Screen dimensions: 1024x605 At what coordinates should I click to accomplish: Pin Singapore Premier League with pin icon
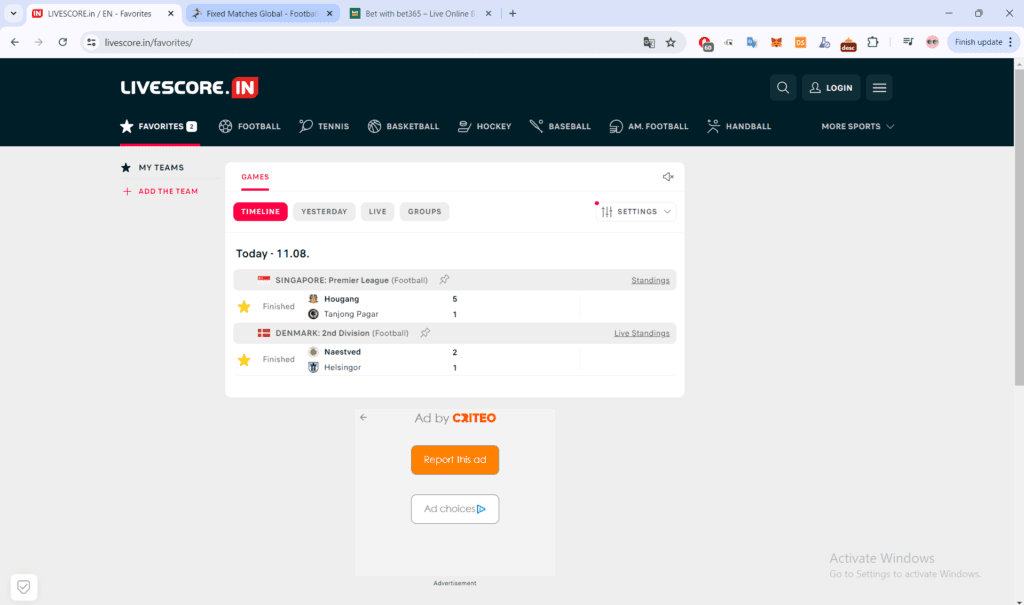[445, 280]
